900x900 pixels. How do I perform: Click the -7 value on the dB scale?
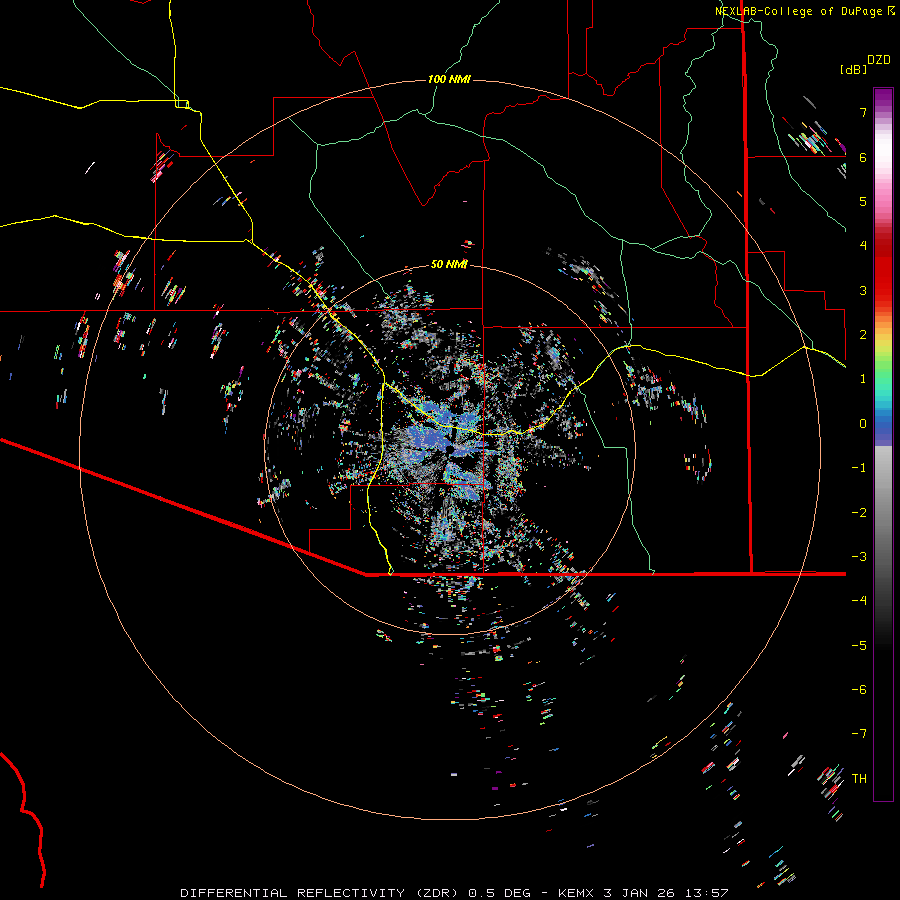858,734
